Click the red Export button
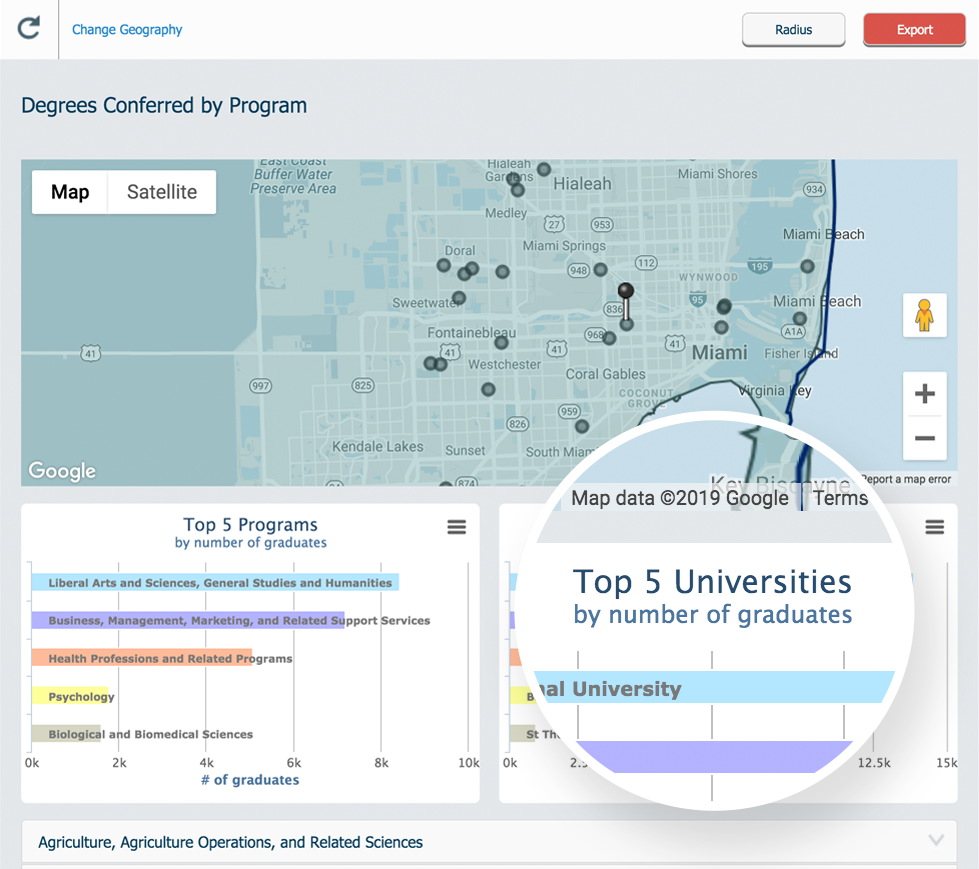The height and width of the screenshot is (869, 979). click(914, 30)
